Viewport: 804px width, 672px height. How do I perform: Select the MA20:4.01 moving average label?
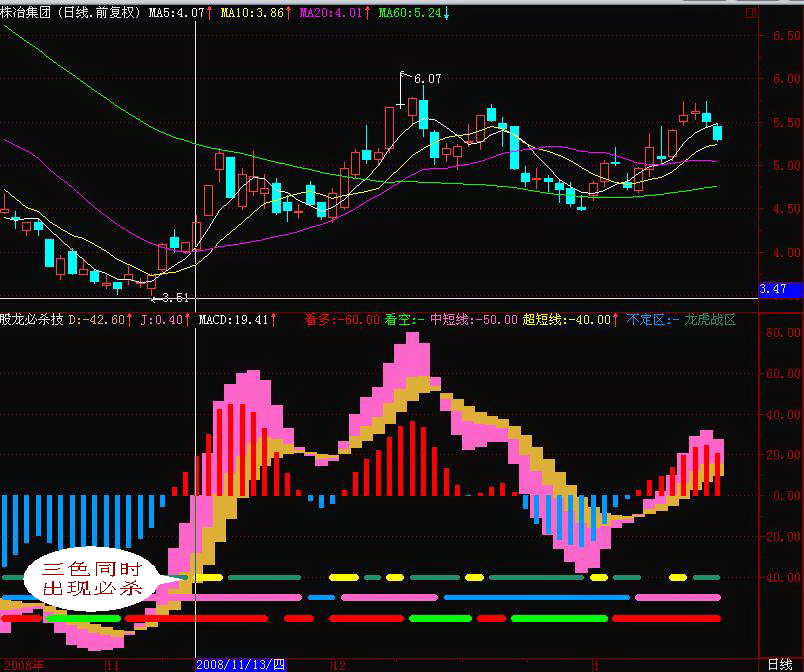point(331,13)
